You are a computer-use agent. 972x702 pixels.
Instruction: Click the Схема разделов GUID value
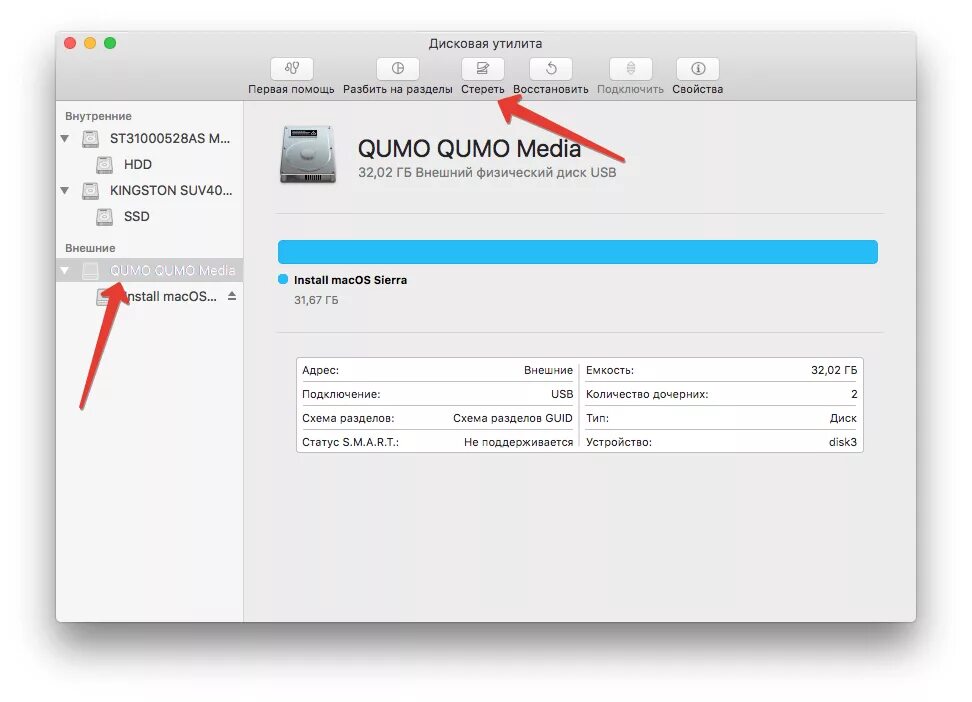[x=513, y=418]
